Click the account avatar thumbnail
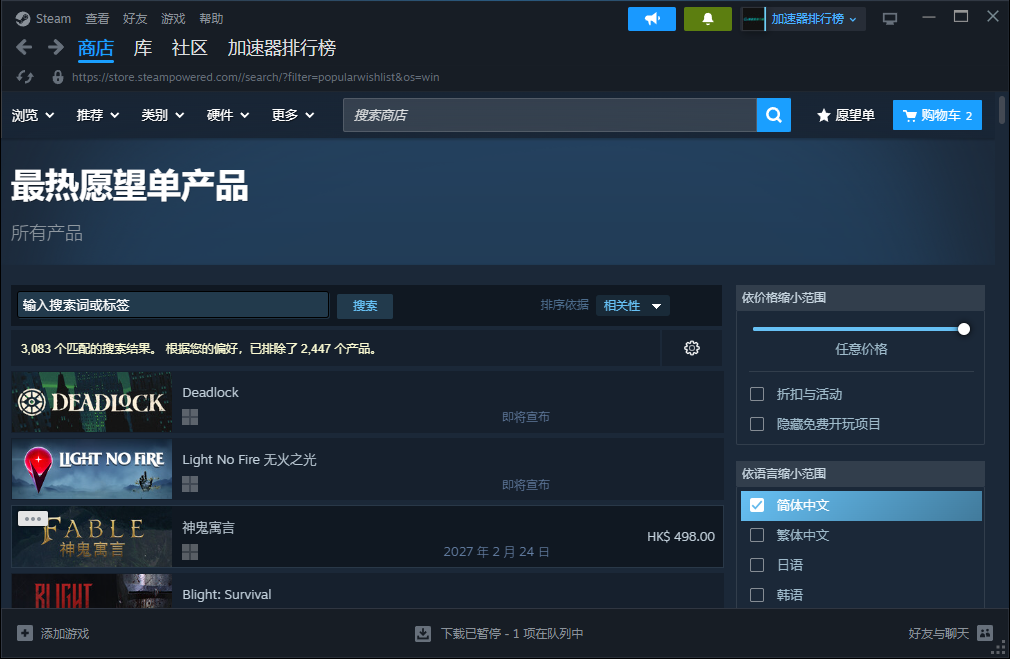This screenshot has height=659, width=1010. (753, 19)
